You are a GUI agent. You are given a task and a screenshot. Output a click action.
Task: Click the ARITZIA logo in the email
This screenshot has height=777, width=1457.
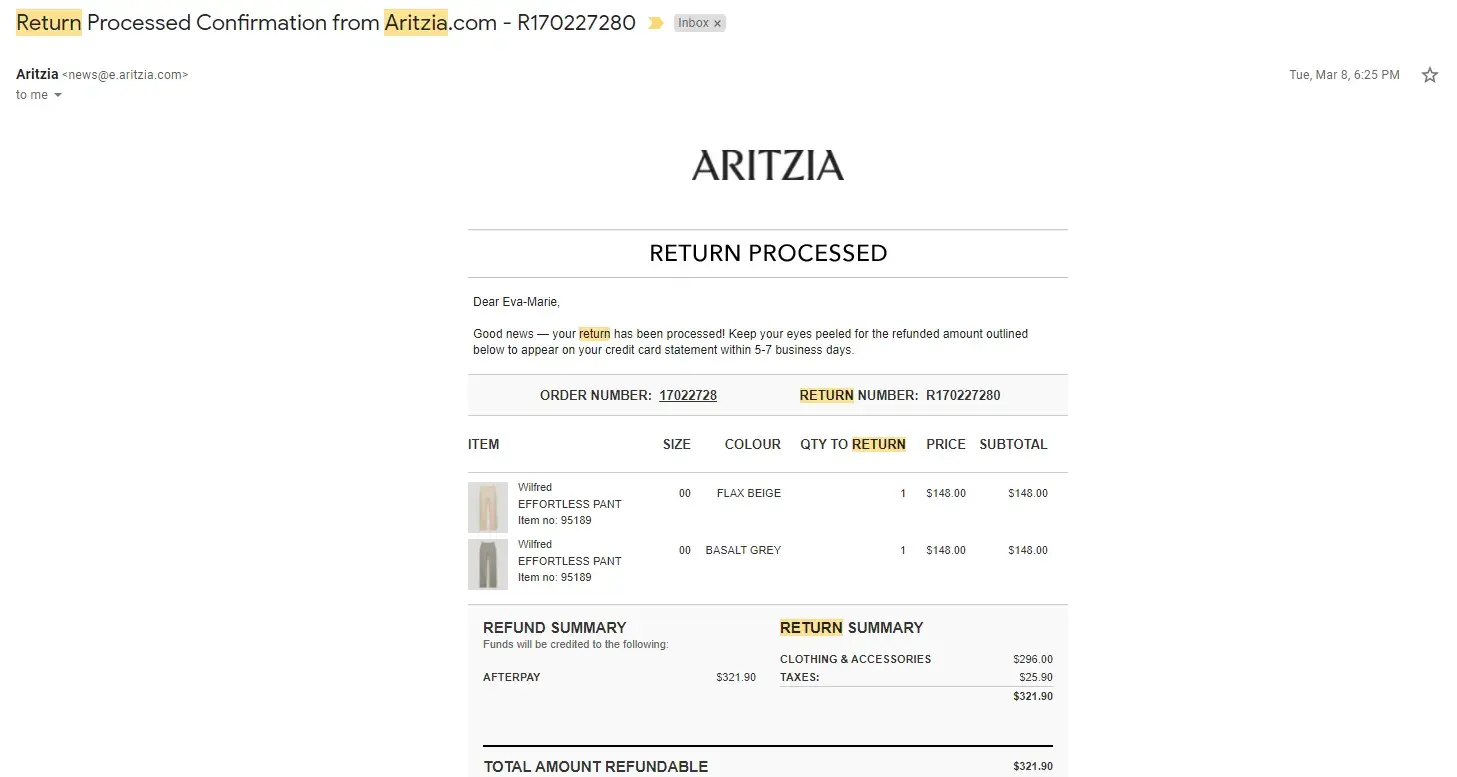click(767, 166)
